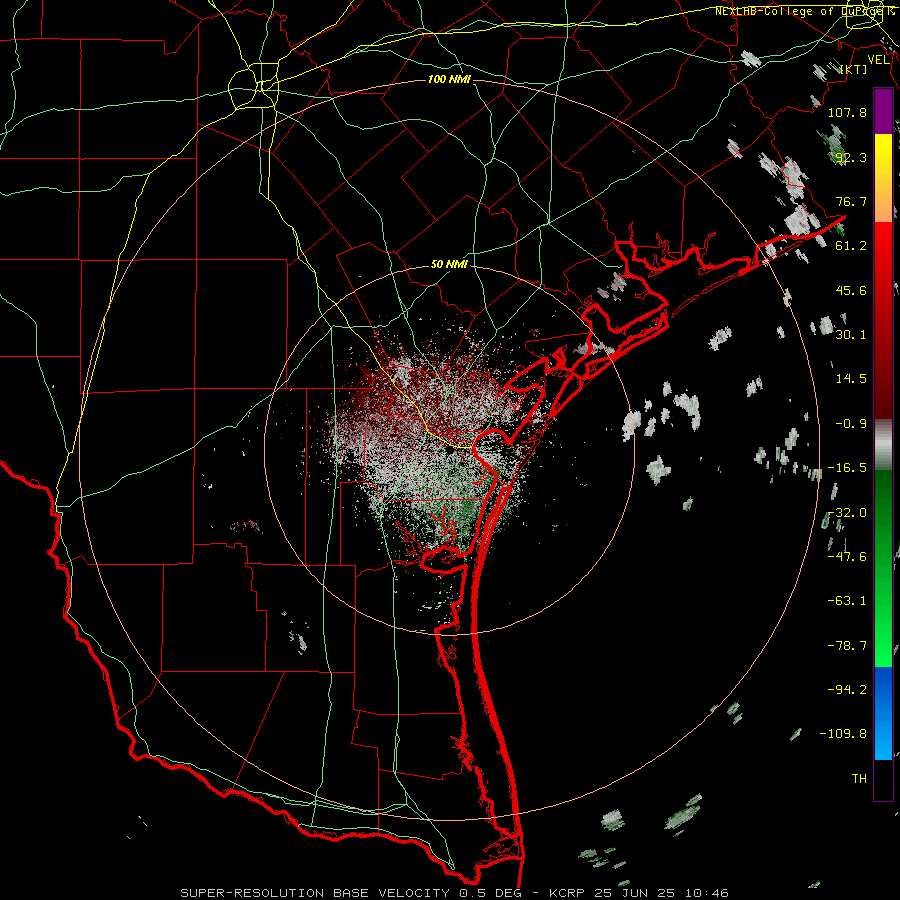The height and width of the screenshot is (900, 900).
Task: Click the 61.2 velocity scale value
Action: click(851, 246)
